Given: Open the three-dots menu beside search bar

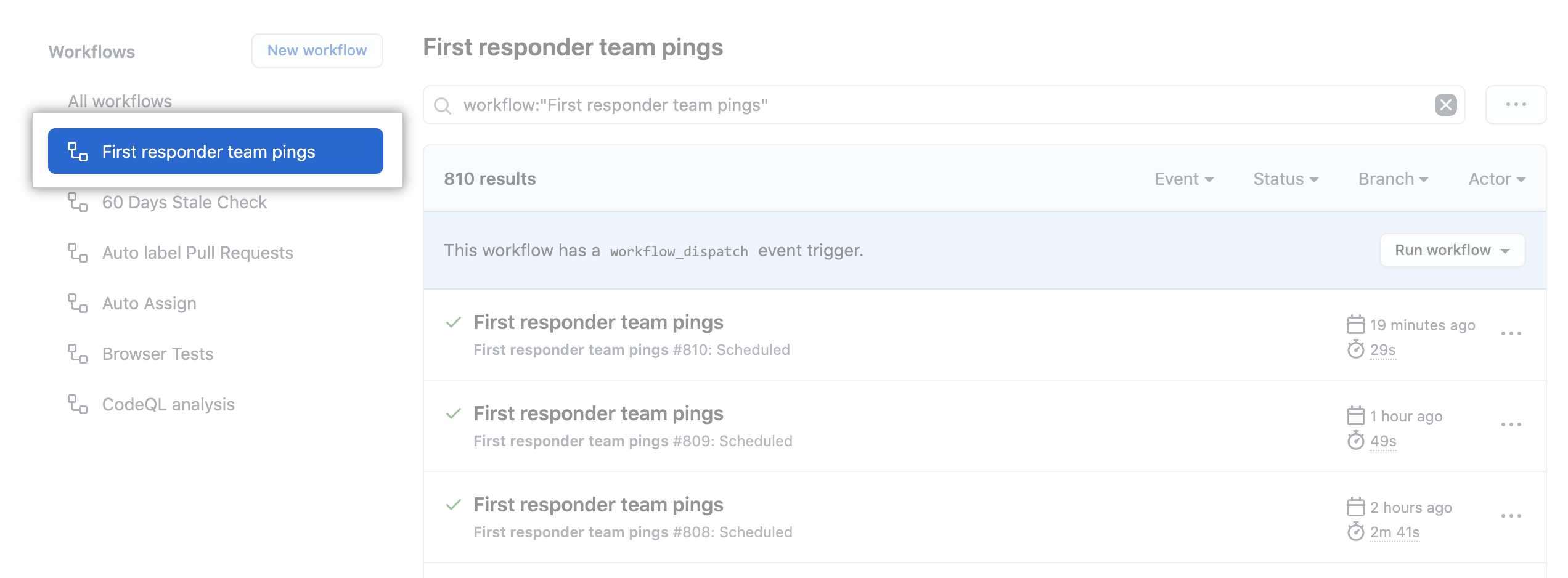Looking at the screenshot, I should 1516,105.
